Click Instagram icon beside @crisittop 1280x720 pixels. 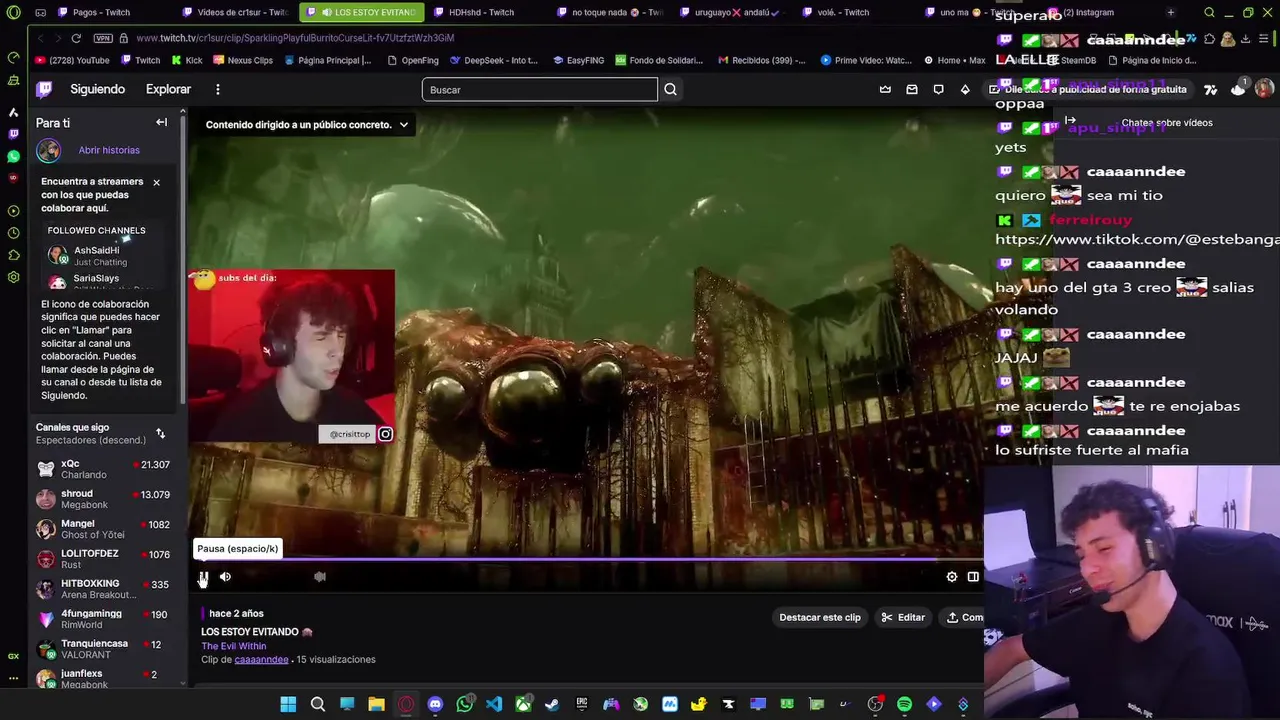(x=385, y=434)
